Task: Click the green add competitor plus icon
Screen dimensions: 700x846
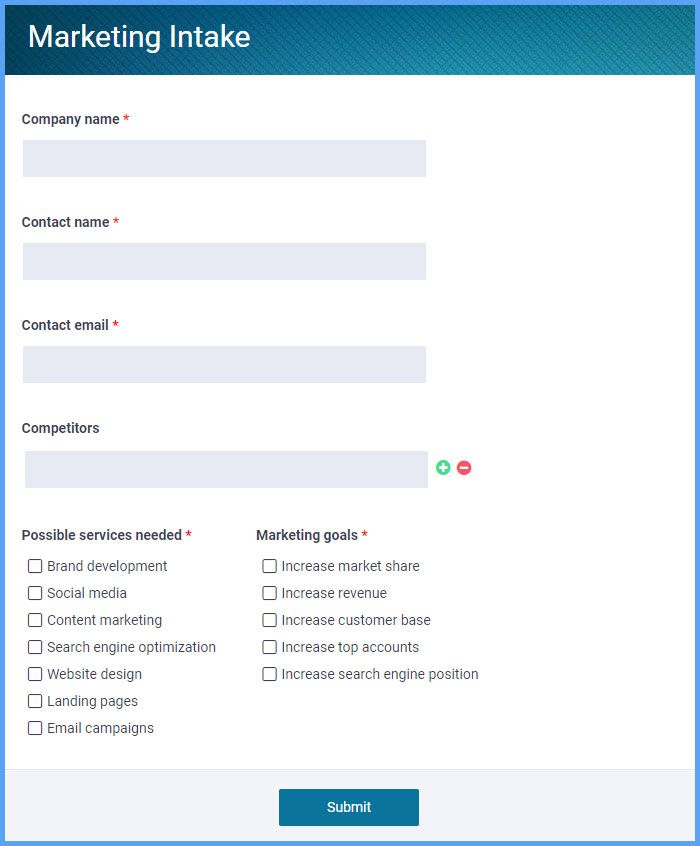Action: point(443,468)
